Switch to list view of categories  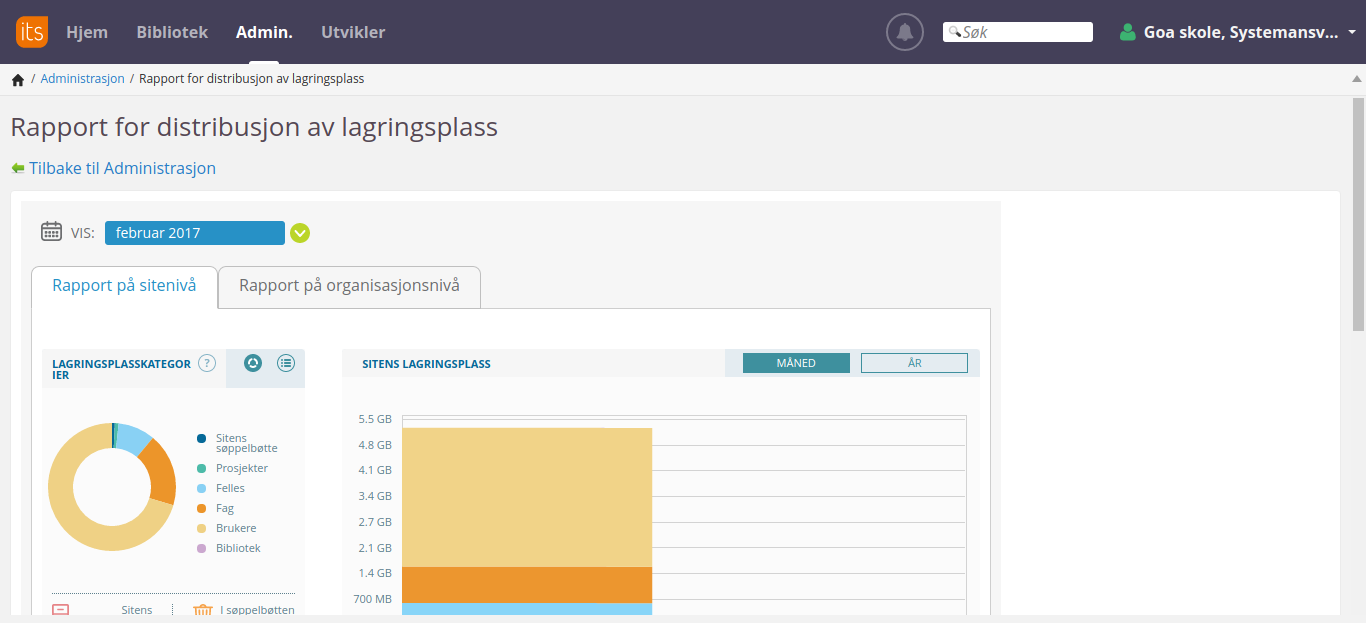pos(286,363)
